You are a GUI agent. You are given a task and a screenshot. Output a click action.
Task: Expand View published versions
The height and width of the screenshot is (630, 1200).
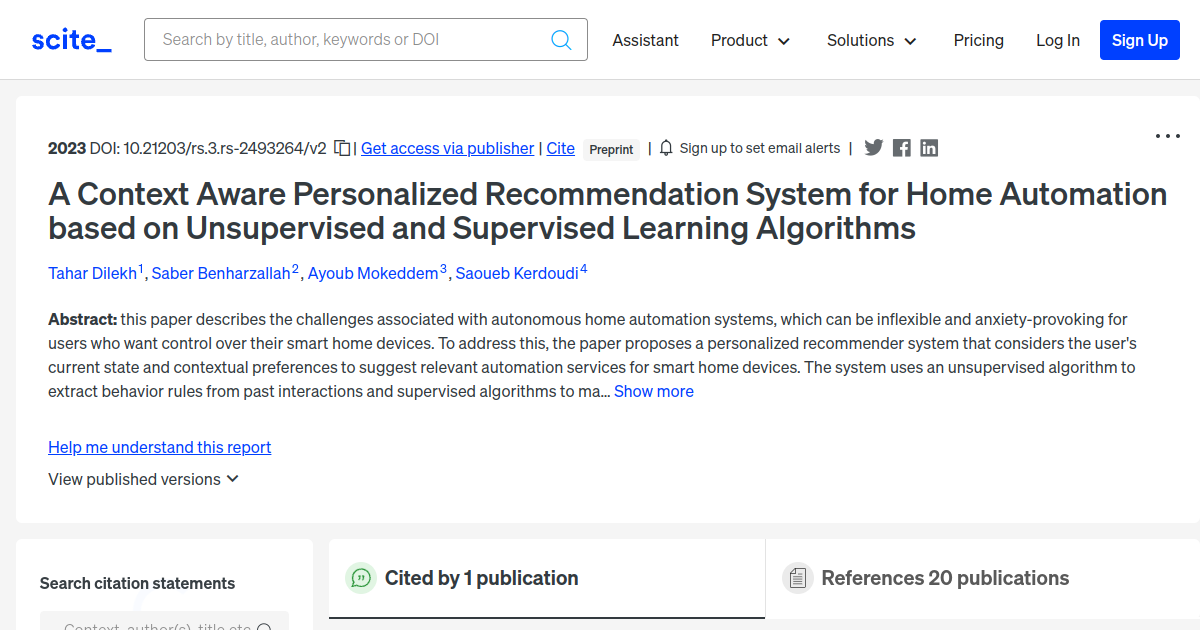[144, 479]
